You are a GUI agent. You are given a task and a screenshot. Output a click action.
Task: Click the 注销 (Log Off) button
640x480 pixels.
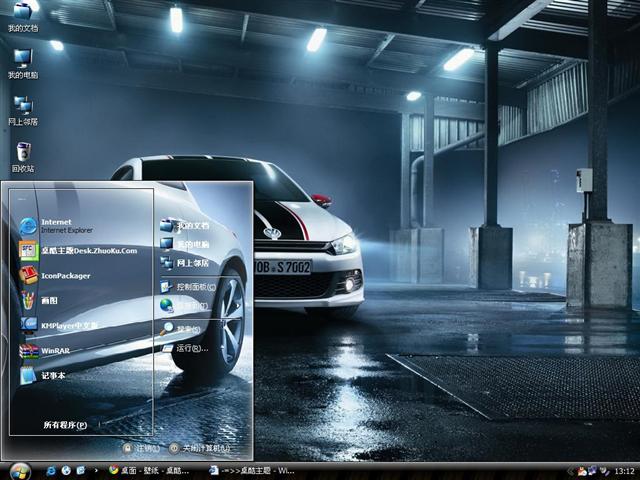click(141, 448)
